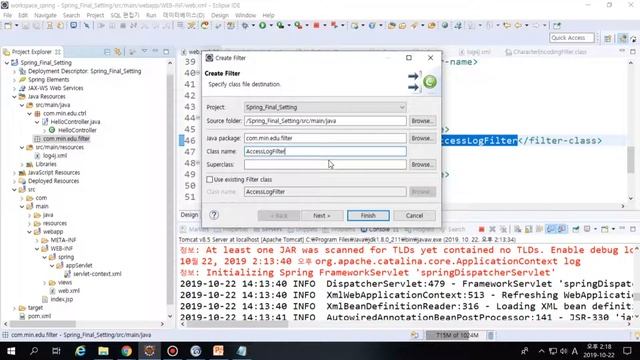Collapse the WEB-INF folder node
640x360 pixels.
click(x=37, y=249)
